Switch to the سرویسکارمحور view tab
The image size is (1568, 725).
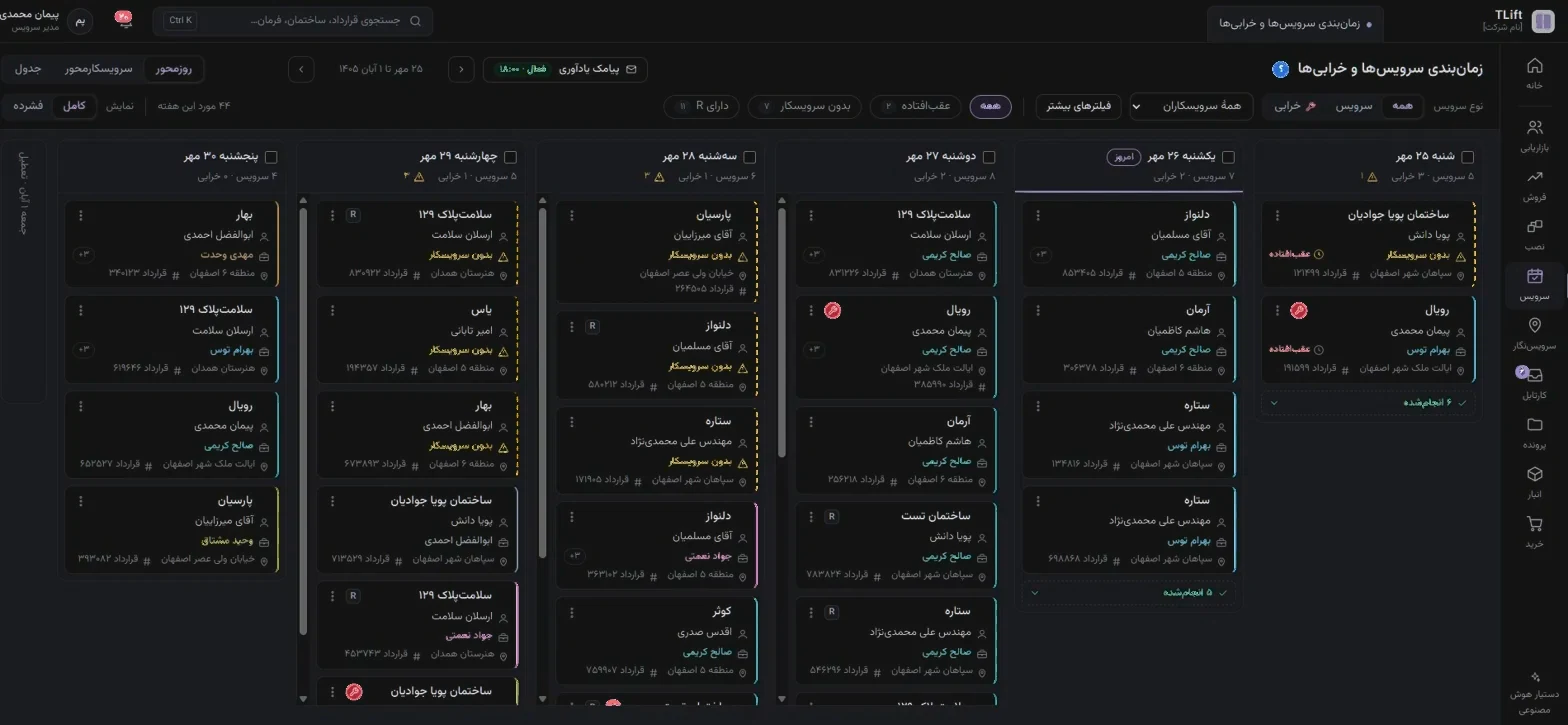[x=99, y=69]
